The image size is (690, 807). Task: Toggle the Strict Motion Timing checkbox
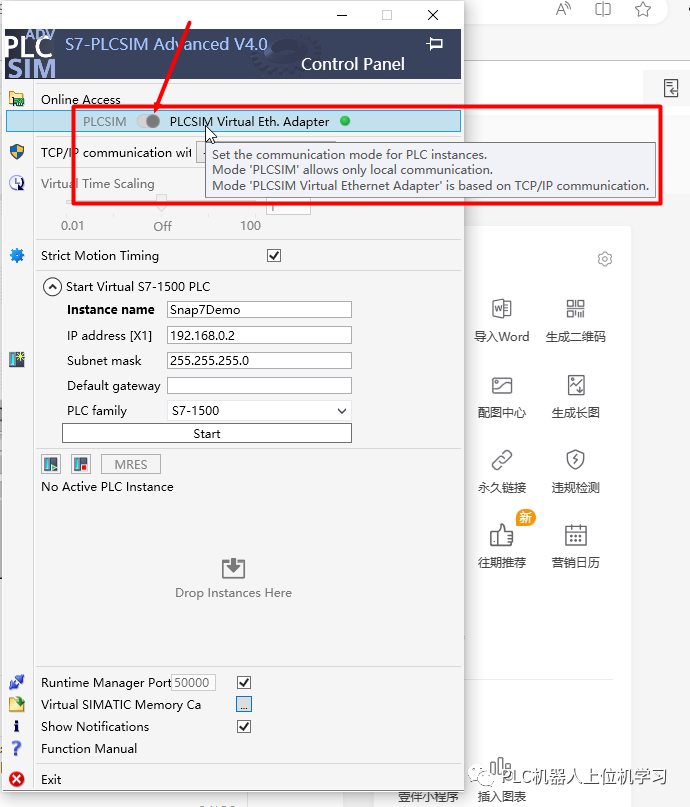click(x=274, y=255)
